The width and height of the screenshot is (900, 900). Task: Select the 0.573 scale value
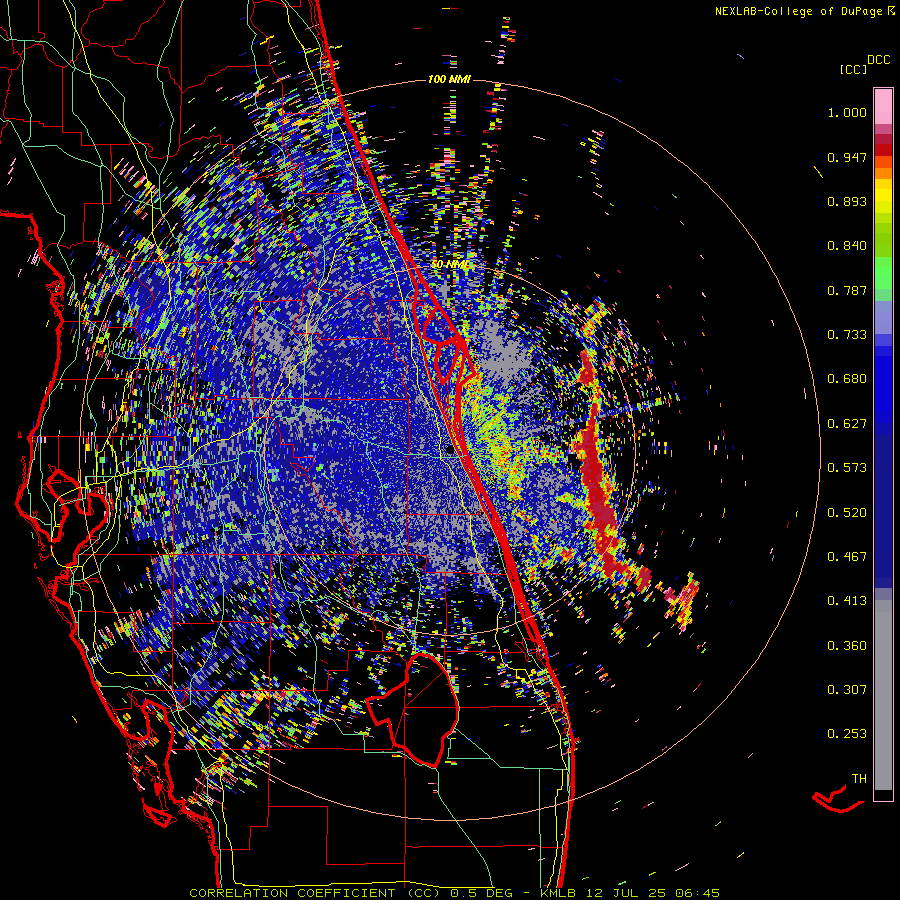click(847, 468)
